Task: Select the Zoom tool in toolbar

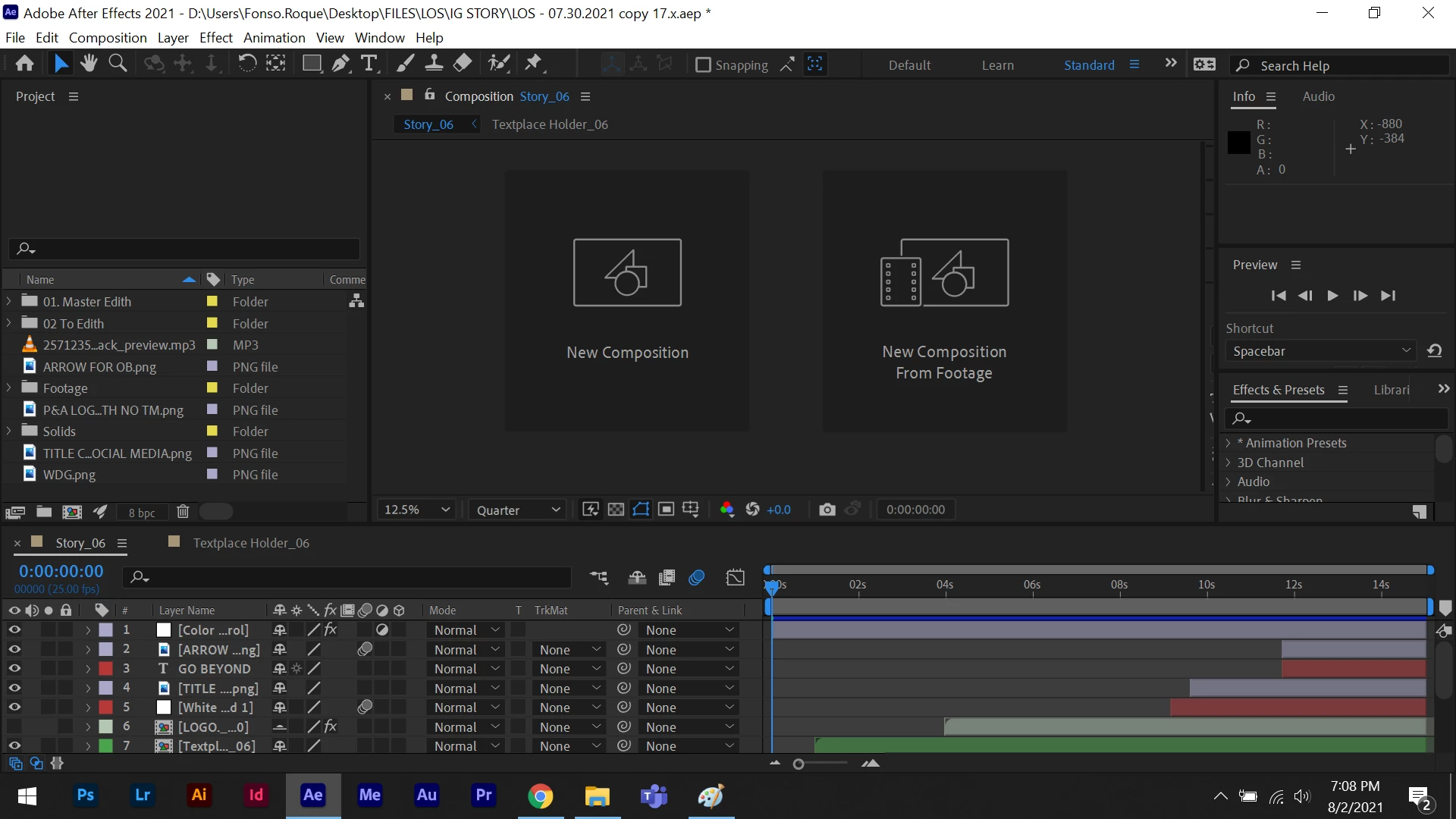Action: (118, 64)
